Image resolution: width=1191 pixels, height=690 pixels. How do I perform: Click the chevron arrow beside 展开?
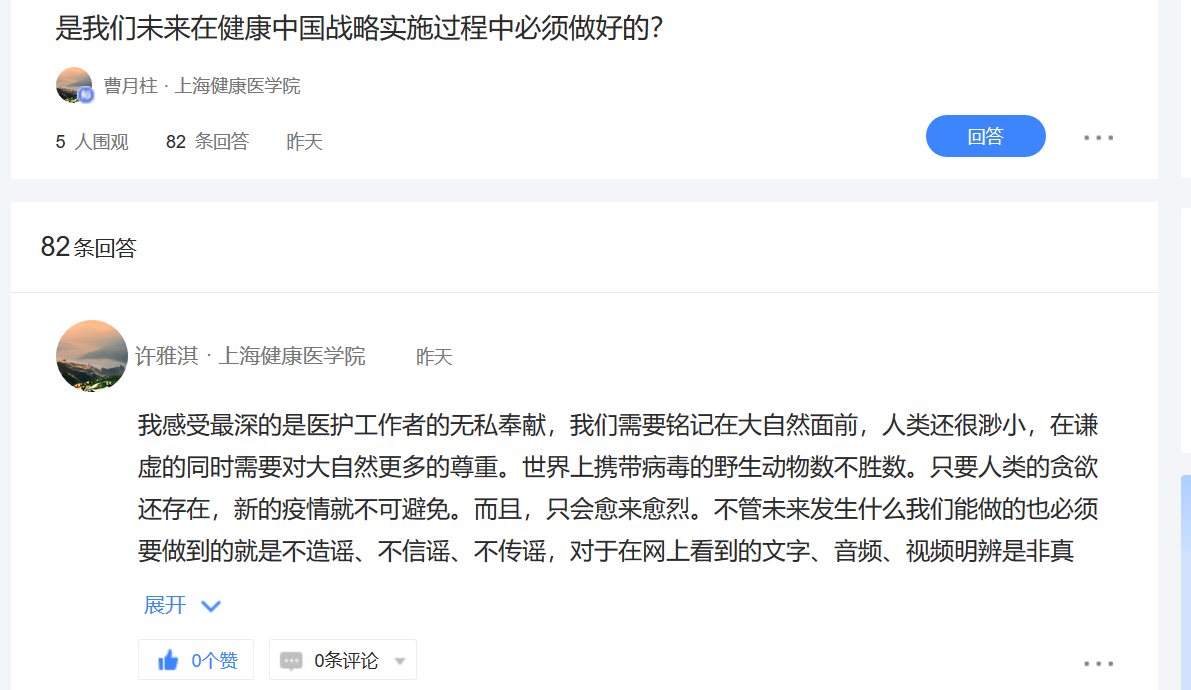[x=211, y=606]
